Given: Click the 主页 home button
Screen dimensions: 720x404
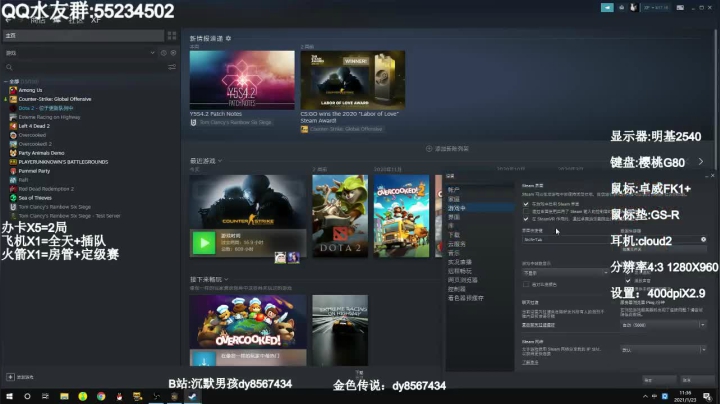Looking at the screenshot, I should point(84,35).
